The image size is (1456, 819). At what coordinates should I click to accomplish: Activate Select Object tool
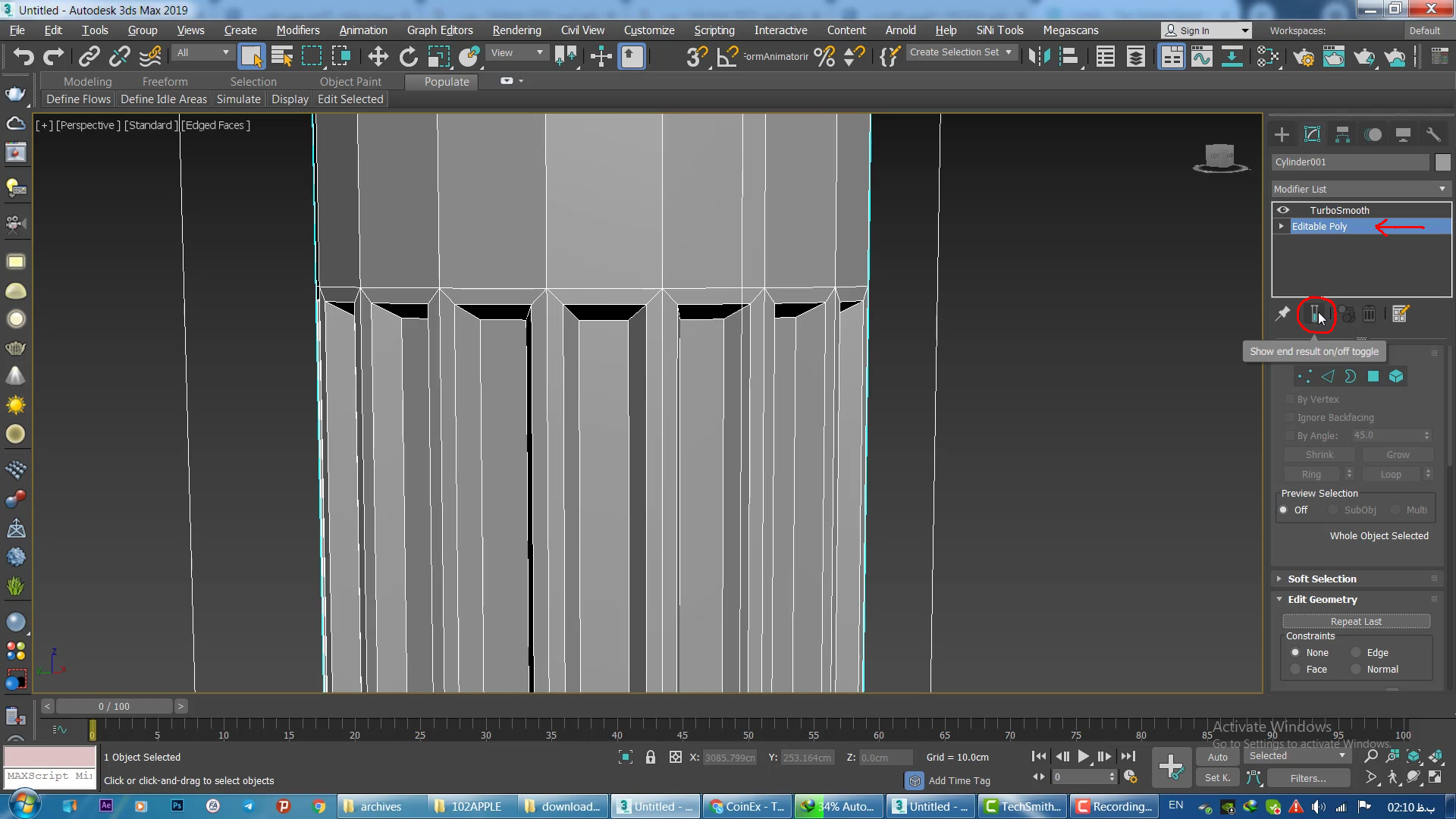click(x=251, y=57)
